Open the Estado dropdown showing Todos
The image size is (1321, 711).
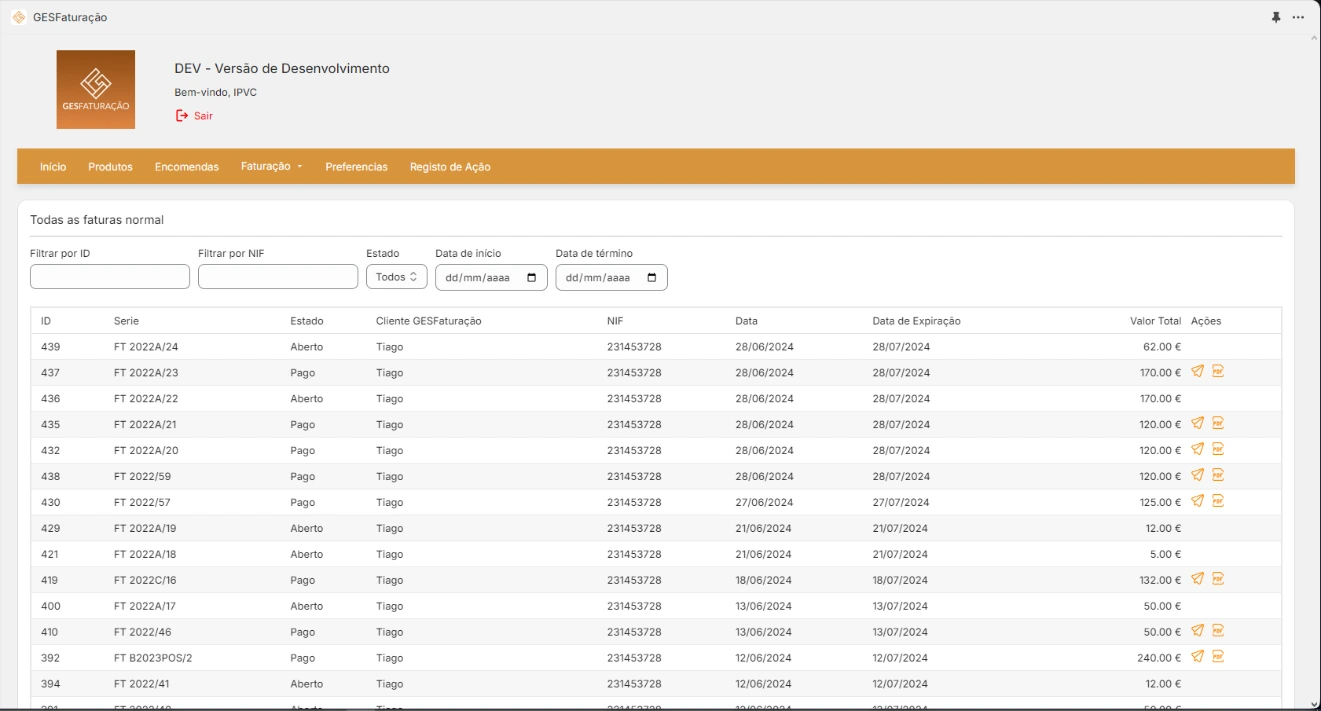click(x=396, y=277)
